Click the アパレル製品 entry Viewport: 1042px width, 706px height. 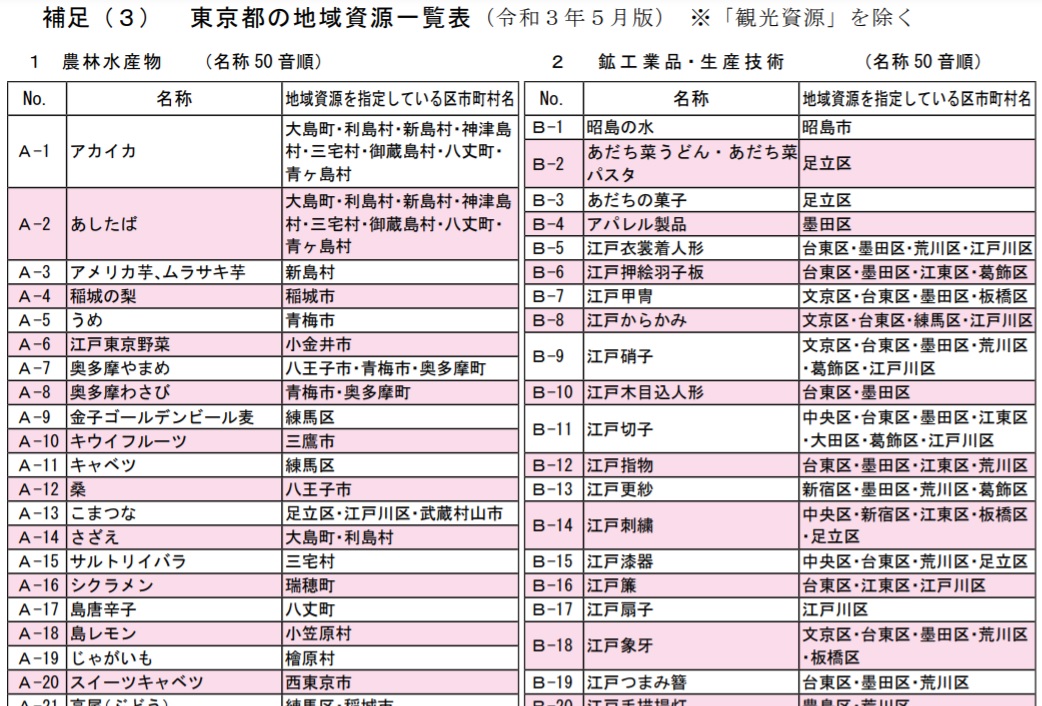coord(636,224)
